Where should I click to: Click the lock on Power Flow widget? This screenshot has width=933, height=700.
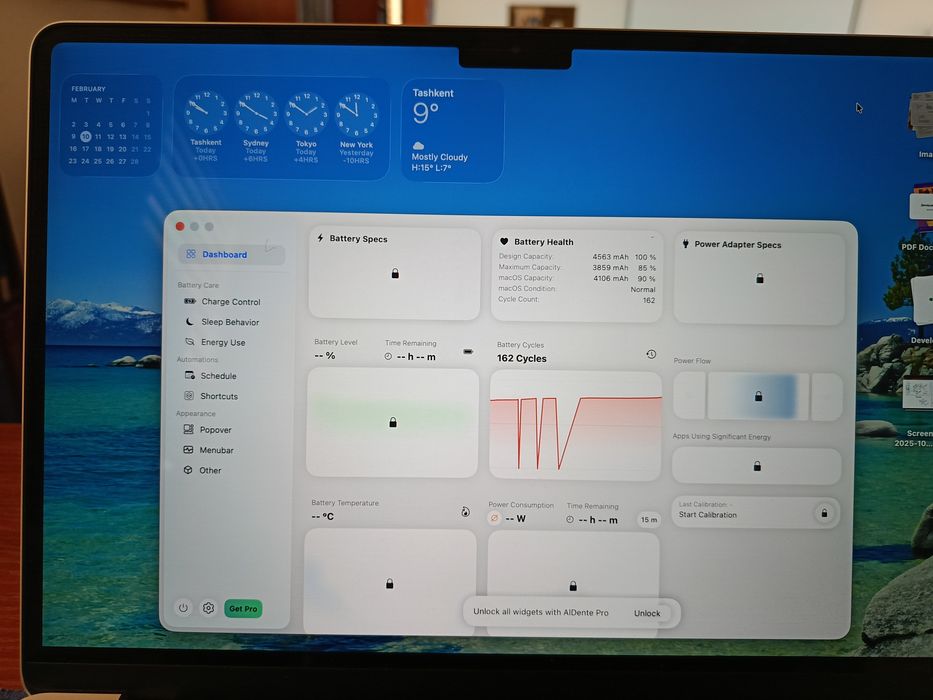(758, 396)
